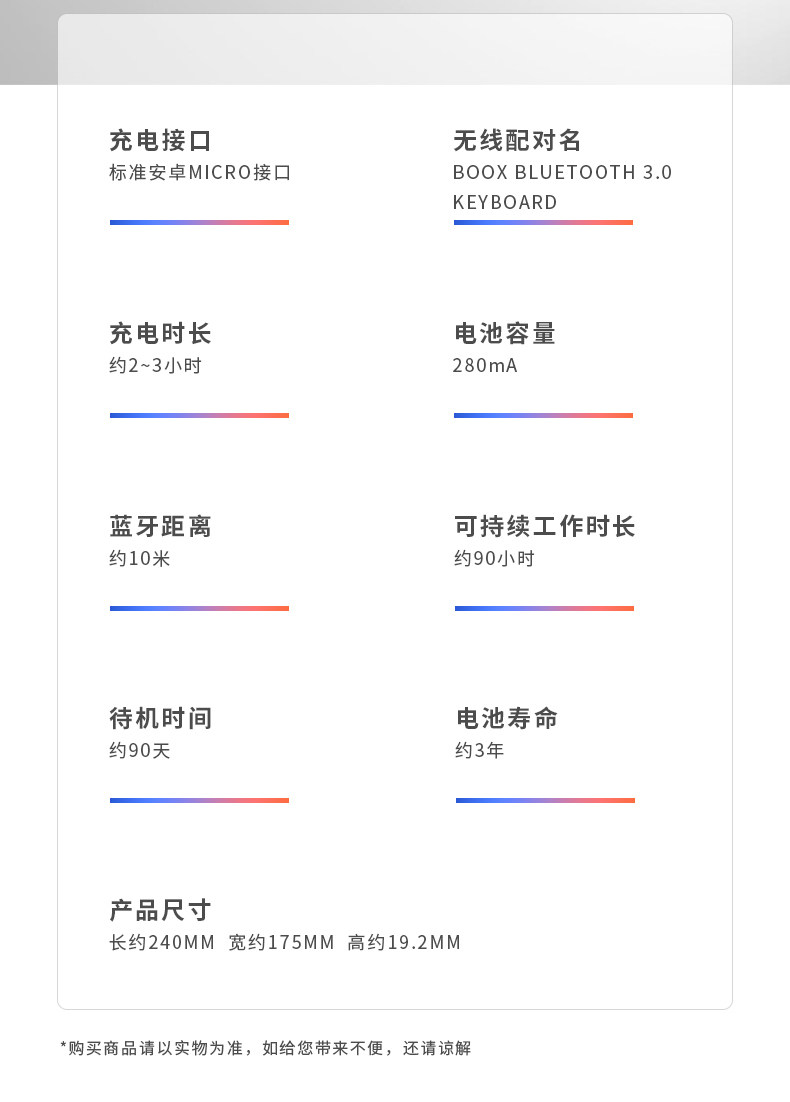Select the 标准安卓MICRO接口 text

pos(200,172)
